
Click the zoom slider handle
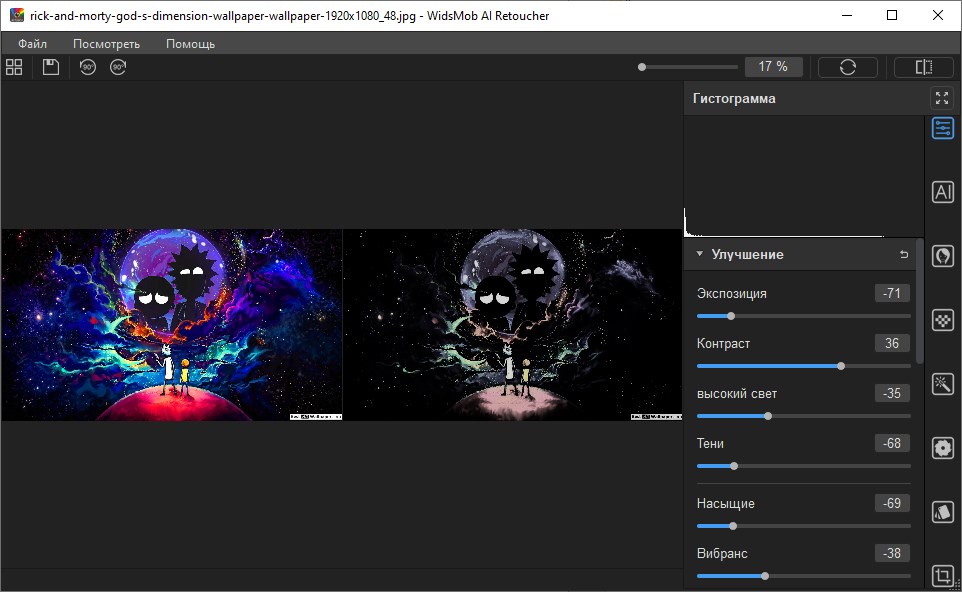[x=642, y=67]
